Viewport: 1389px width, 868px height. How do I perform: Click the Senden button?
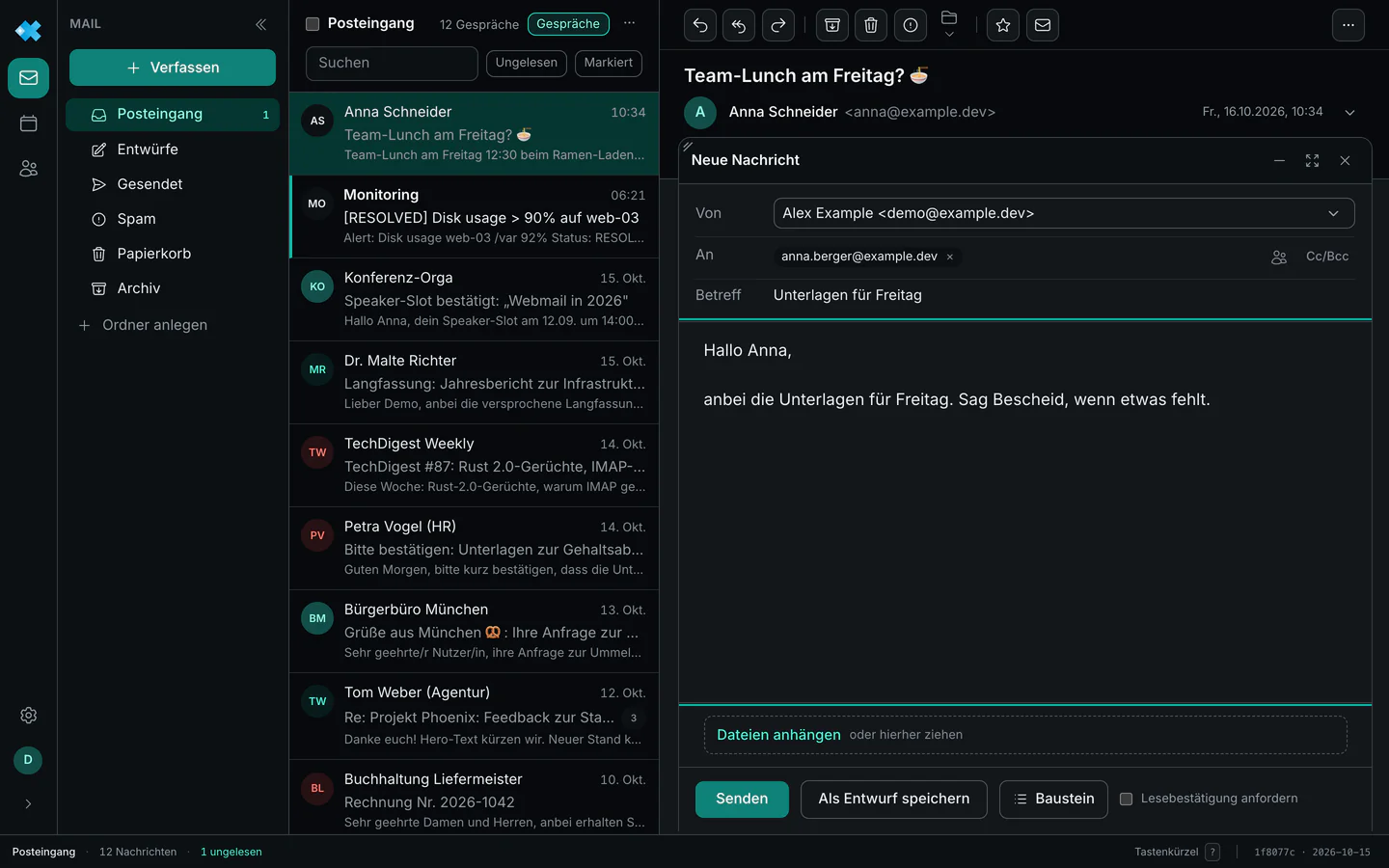[742, 800]
